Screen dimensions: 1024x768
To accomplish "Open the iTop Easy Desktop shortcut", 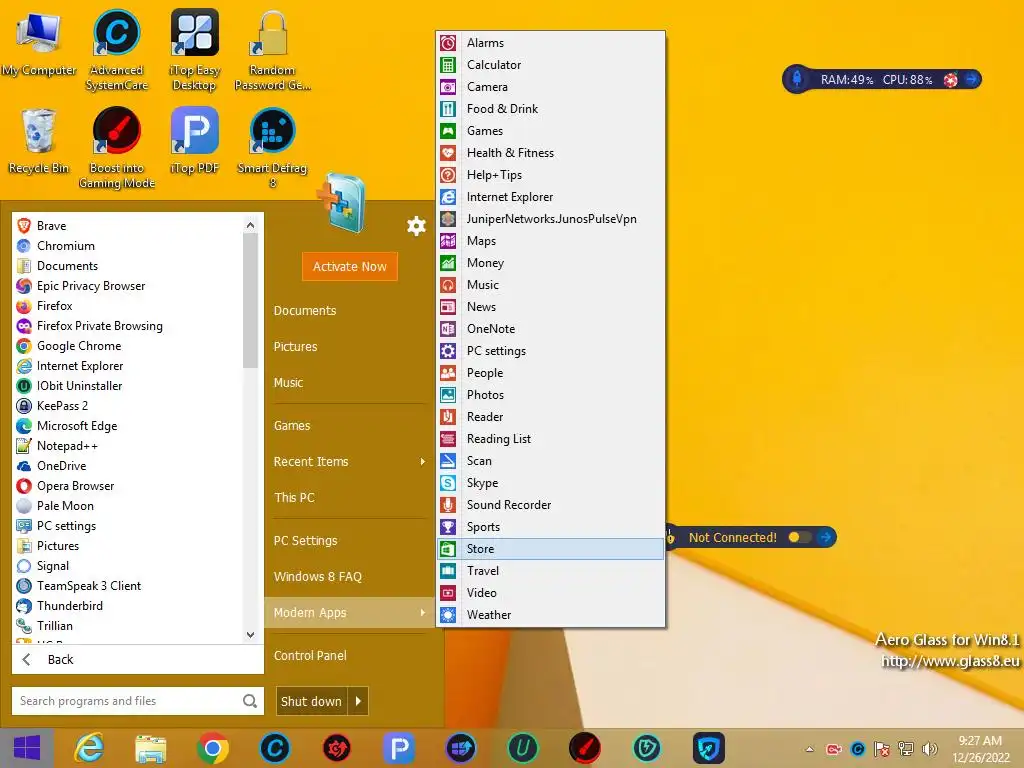I will pos(195,50).
